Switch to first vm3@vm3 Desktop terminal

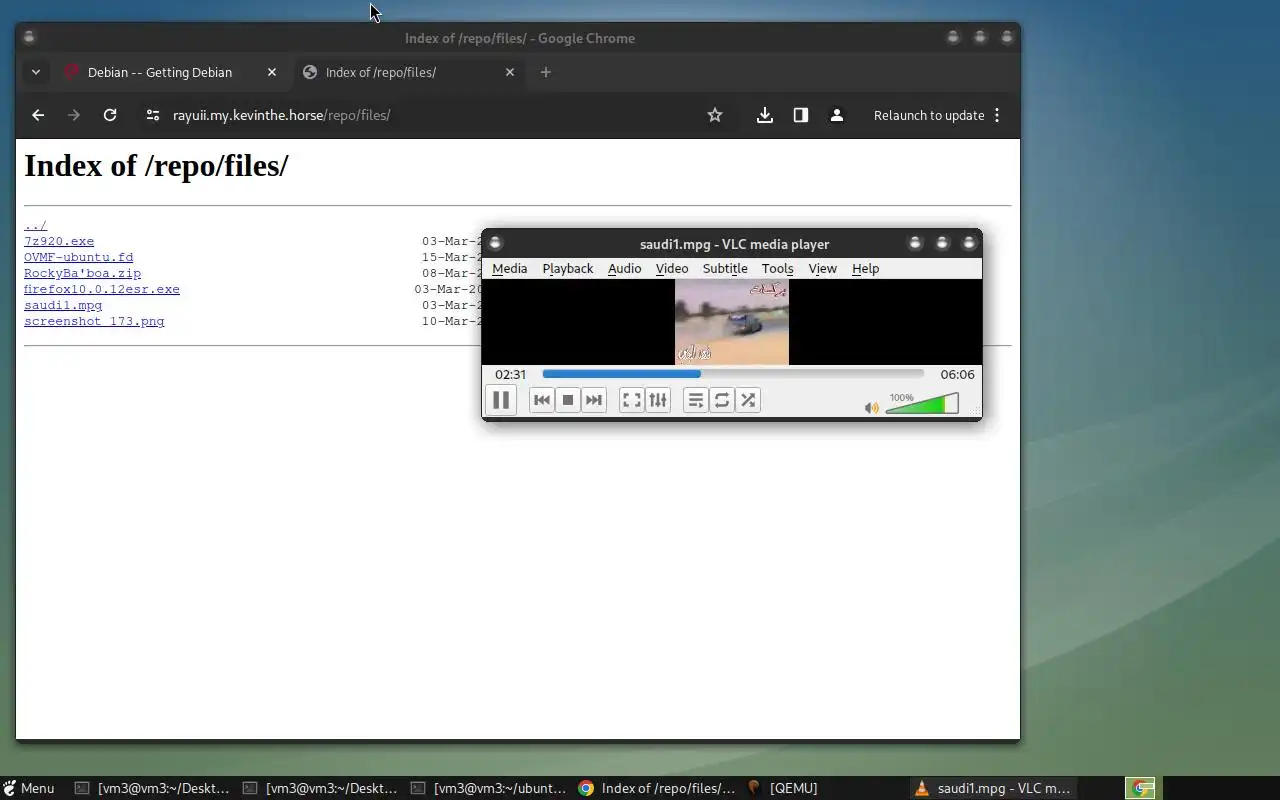(x=153, y=788)
